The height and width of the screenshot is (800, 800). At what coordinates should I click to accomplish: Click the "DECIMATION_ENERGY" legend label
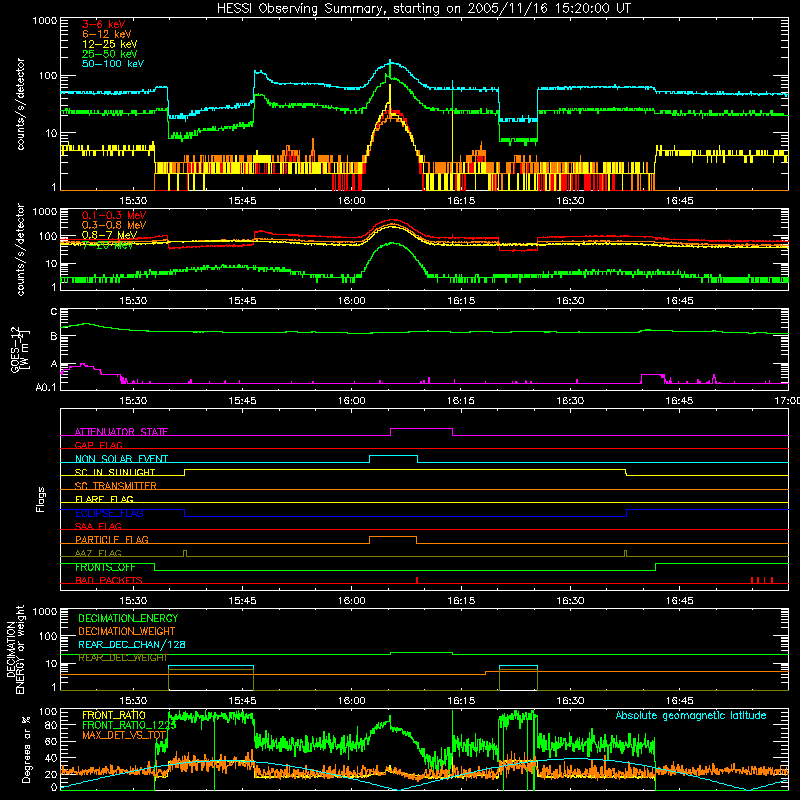(128, 618)
